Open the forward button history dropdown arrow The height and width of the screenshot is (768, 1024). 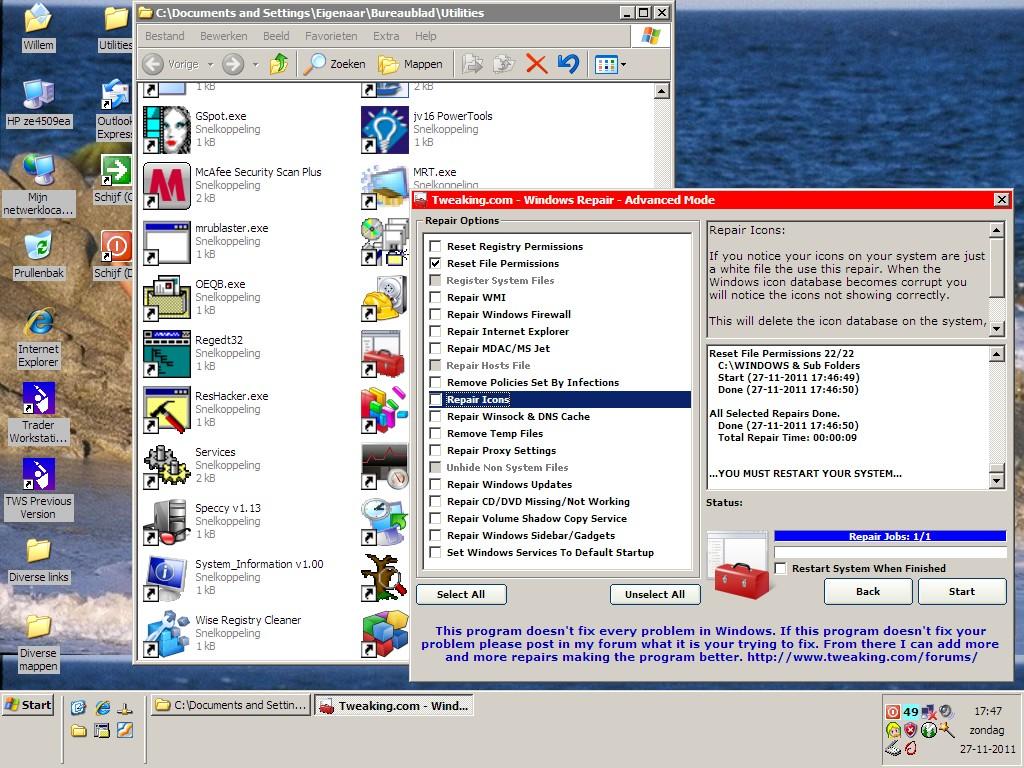pos(255,65)
